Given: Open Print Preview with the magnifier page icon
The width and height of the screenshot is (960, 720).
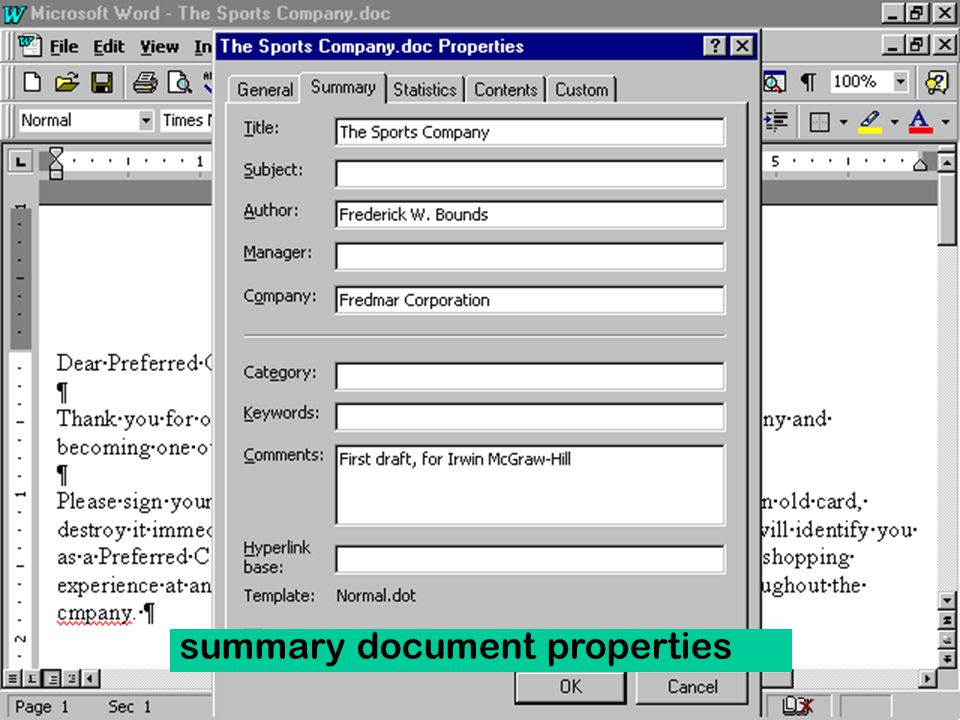Looking at the screenshot, I should click(180, 82).
